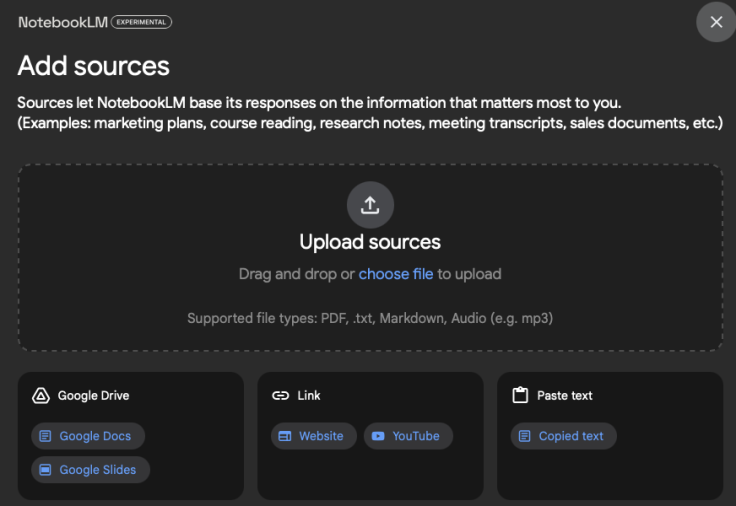Click the Link section label
Image resolution: width=736 pixels, height=506 pixels.
tap(309, 396)
